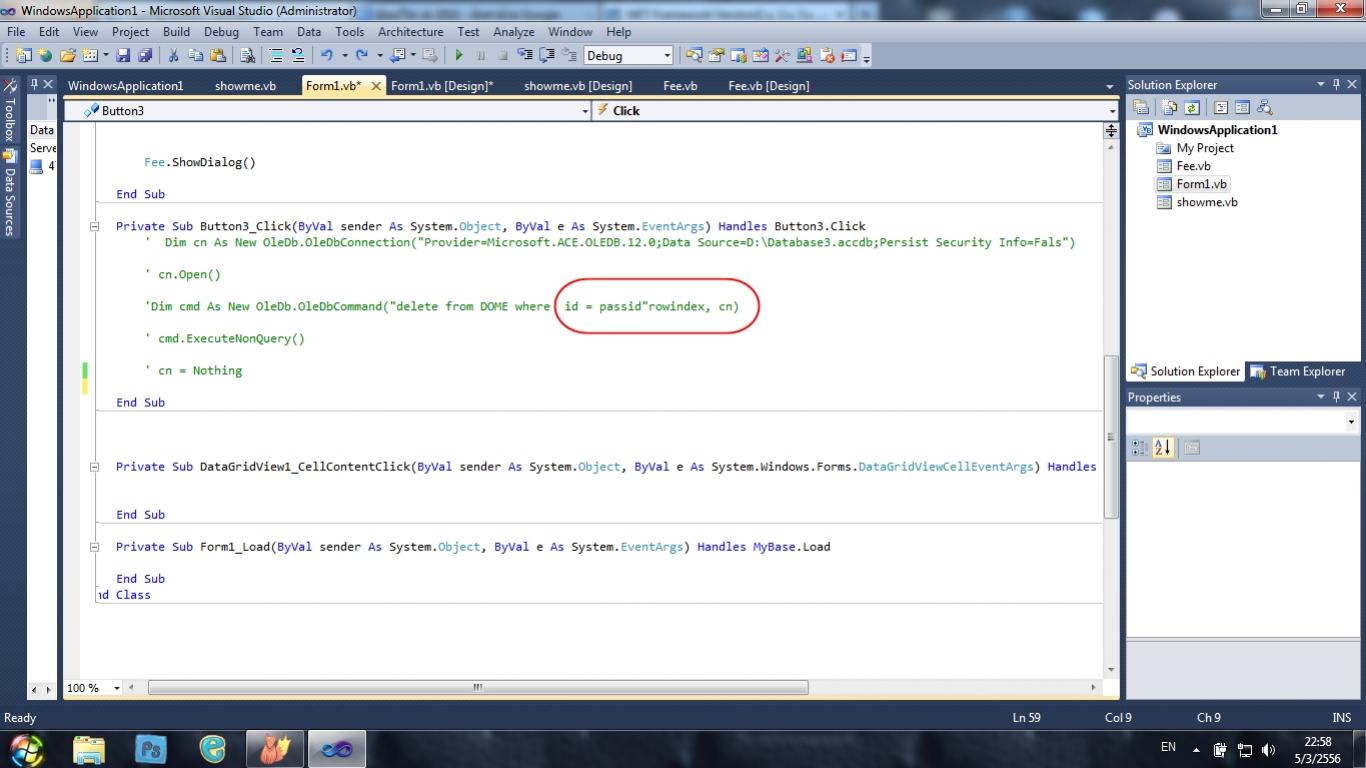Click the New Project toolbar icon
1366x768 pixels.
[23, 55]
